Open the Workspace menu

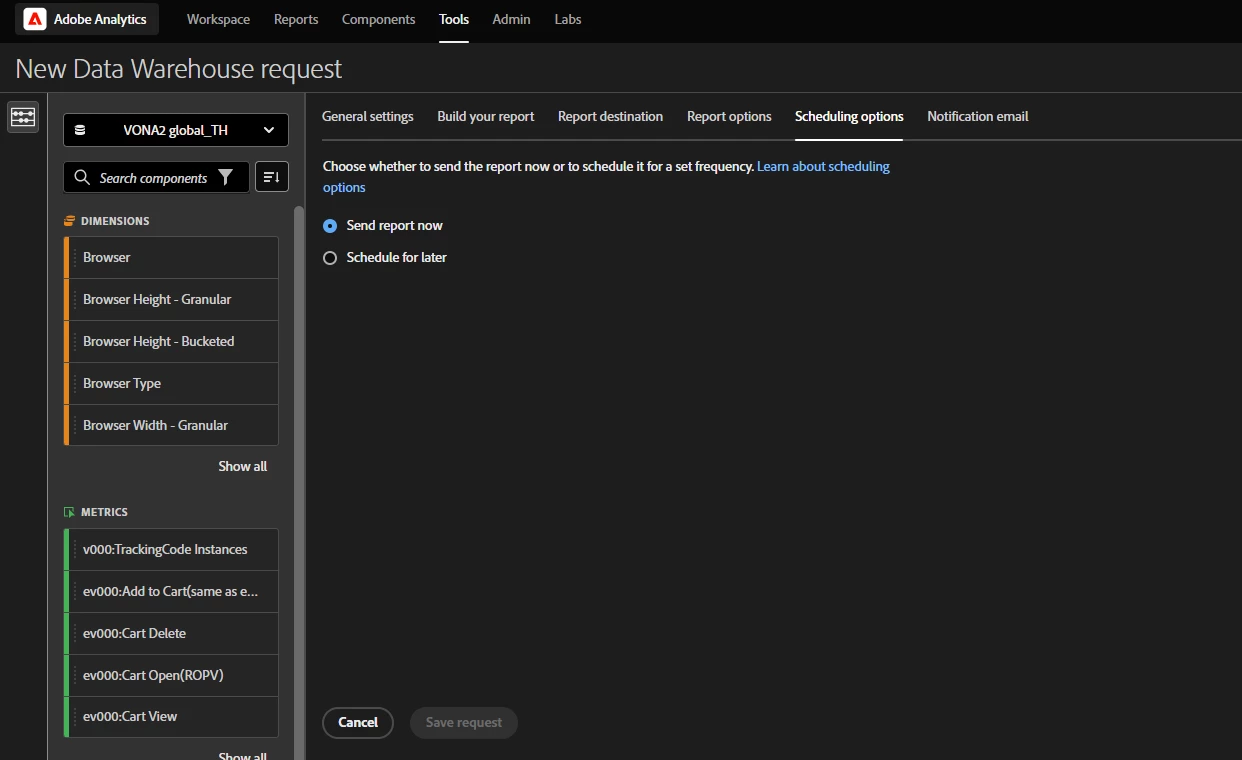(x=218, y=19)
